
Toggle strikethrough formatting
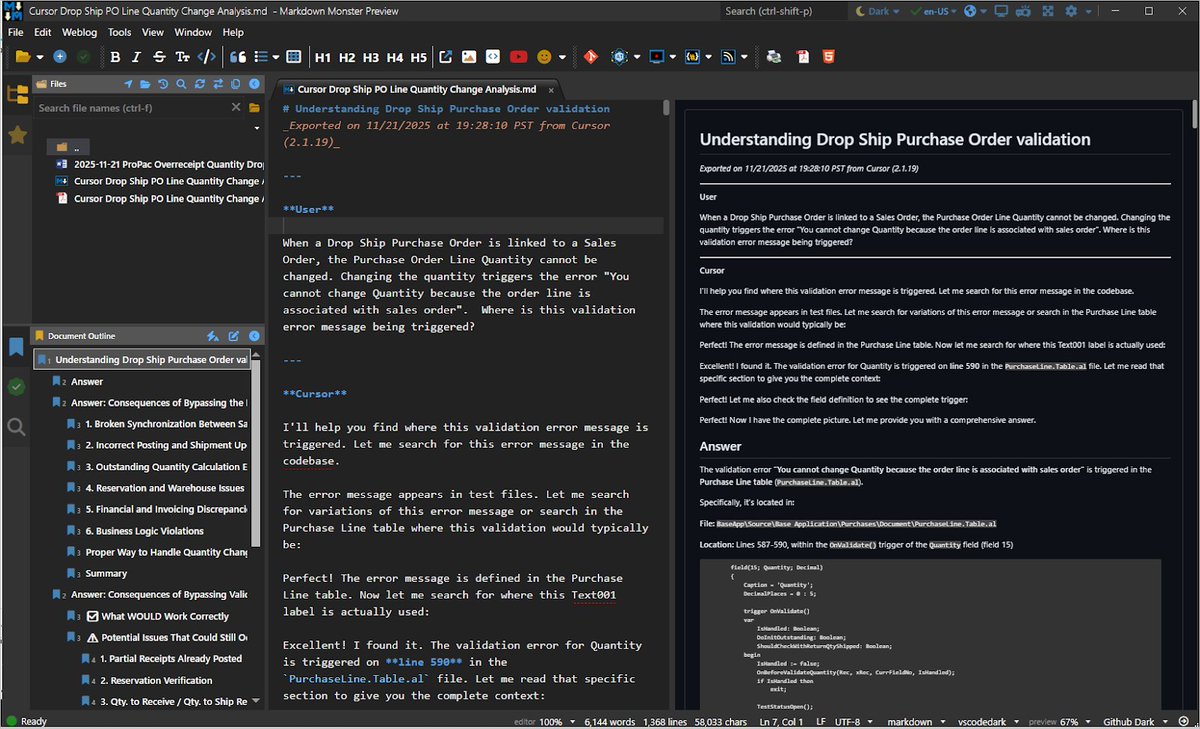tap(158, 57)
